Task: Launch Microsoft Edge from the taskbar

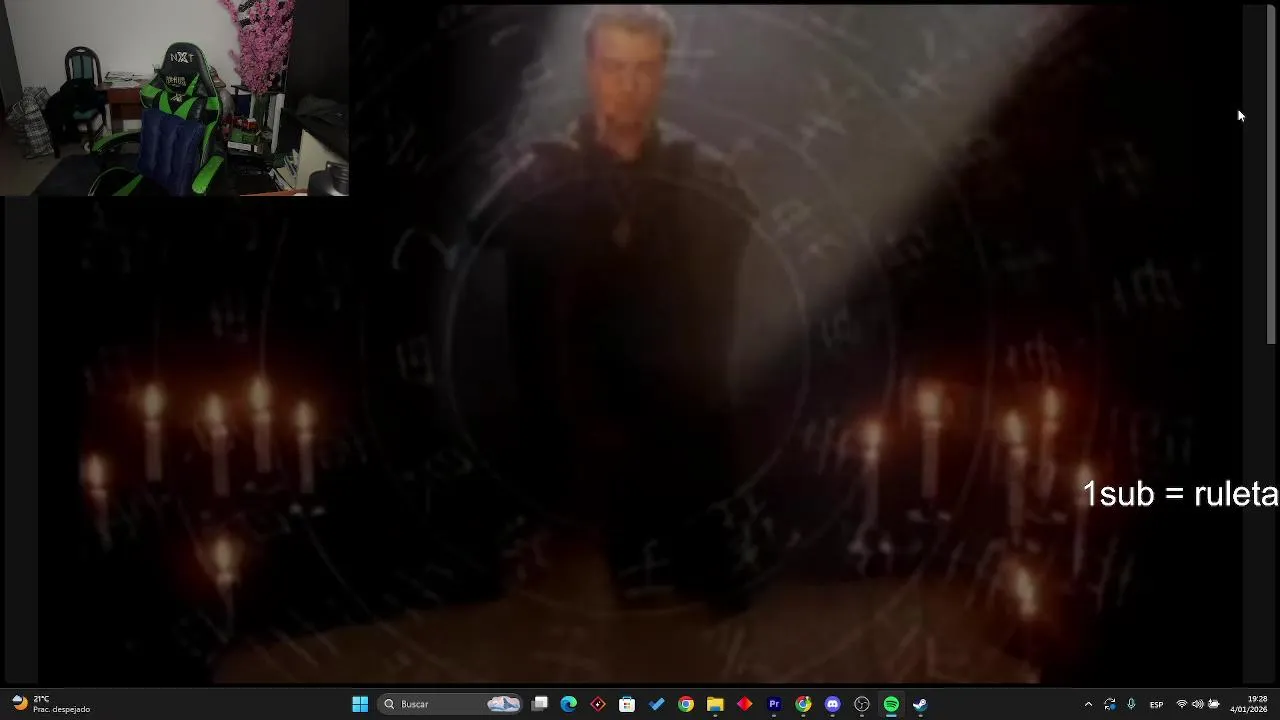Action: (569, 704)
